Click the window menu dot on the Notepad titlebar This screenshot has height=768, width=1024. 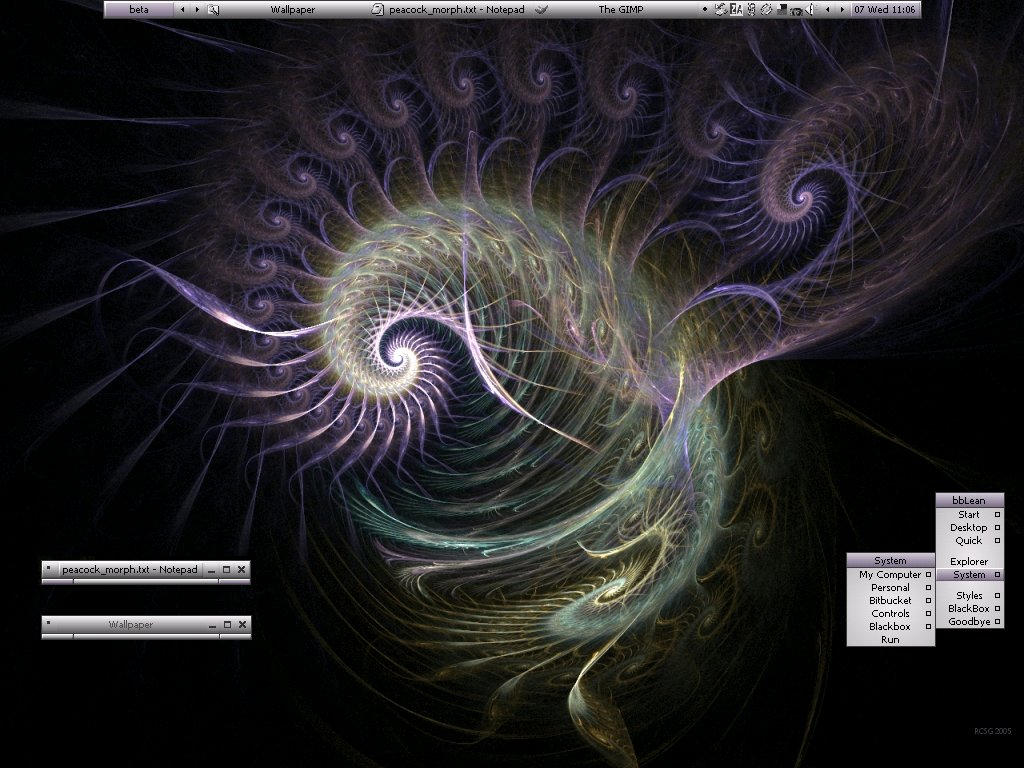pos(47,570)
